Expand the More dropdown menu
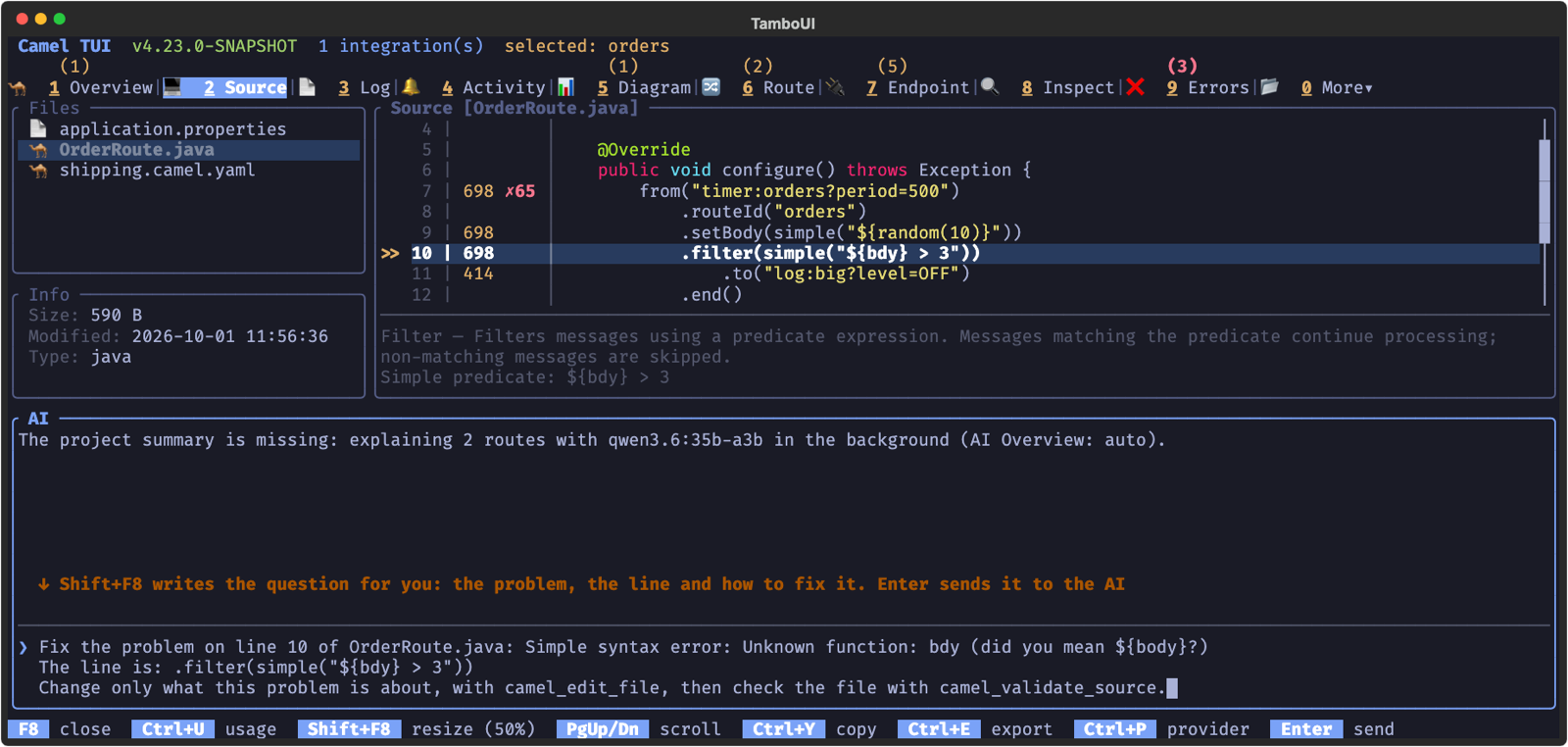 point(1337,87)
